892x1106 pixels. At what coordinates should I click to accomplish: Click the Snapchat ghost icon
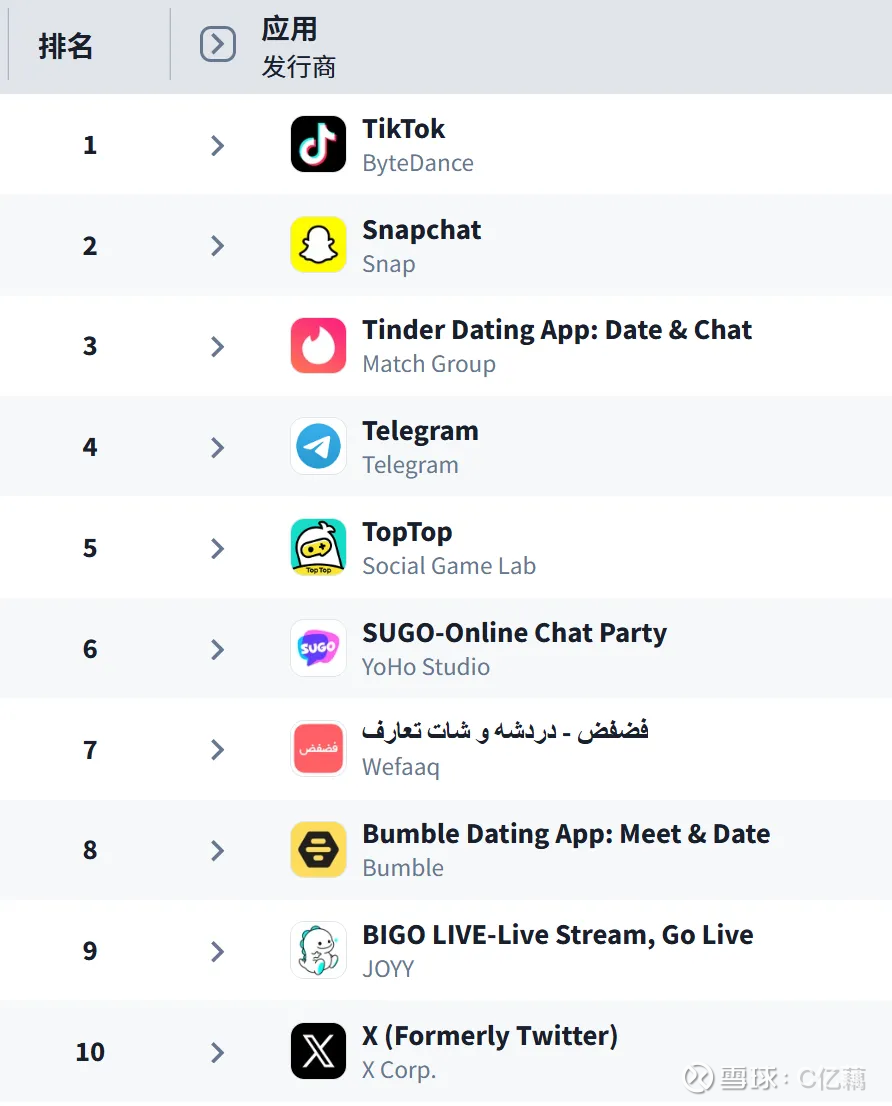click(x=318, y=245)
